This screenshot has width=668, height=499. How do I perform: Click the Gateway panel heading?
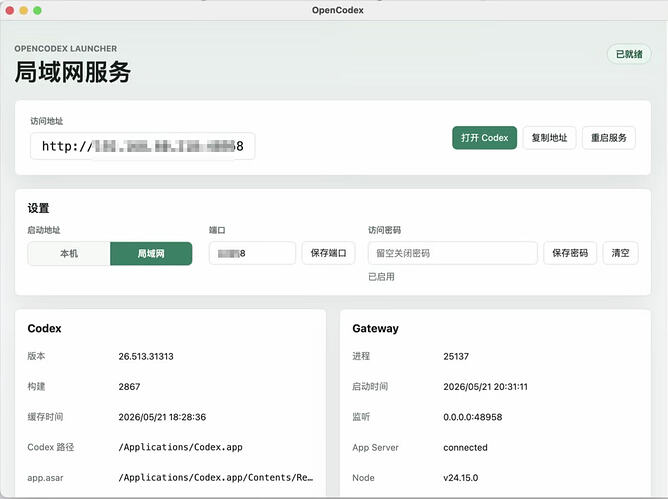(376, 329)
